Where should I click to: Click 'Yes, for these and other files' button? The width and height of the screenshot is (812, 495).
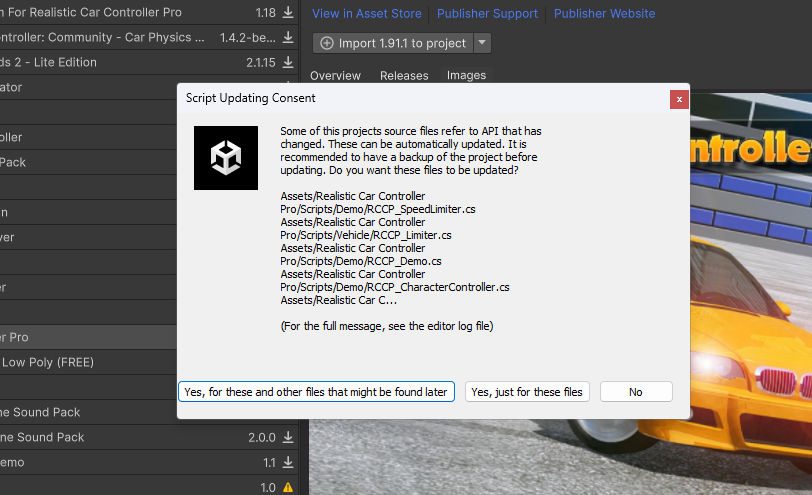click(316, 392)
